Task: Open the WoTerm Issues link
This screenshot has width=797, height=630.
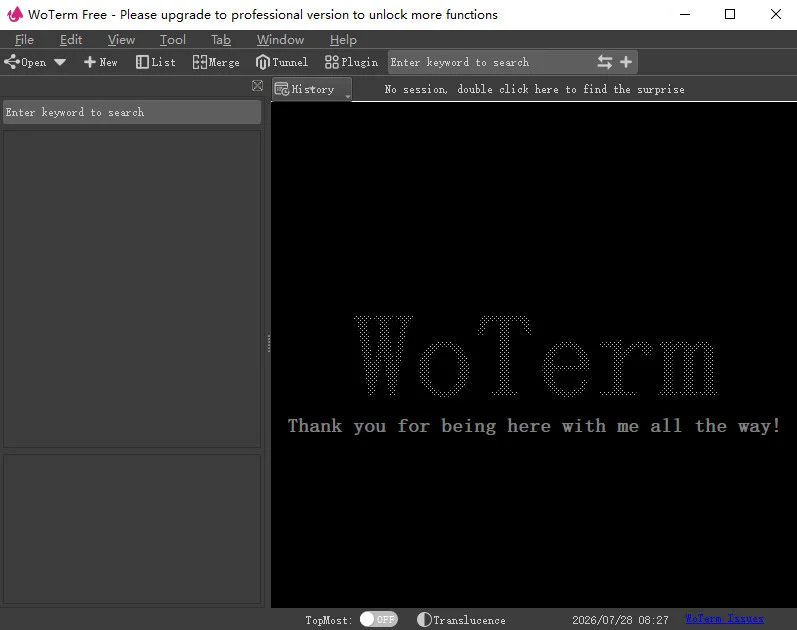Action: 724,618
